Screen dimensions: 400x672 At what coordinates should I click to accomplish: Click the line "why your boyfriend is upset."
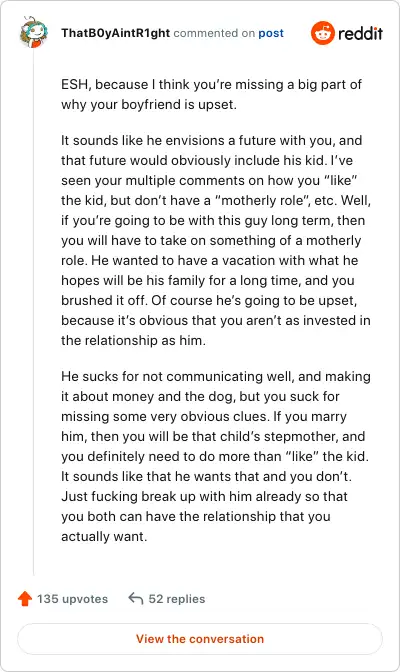pos(149,104)
